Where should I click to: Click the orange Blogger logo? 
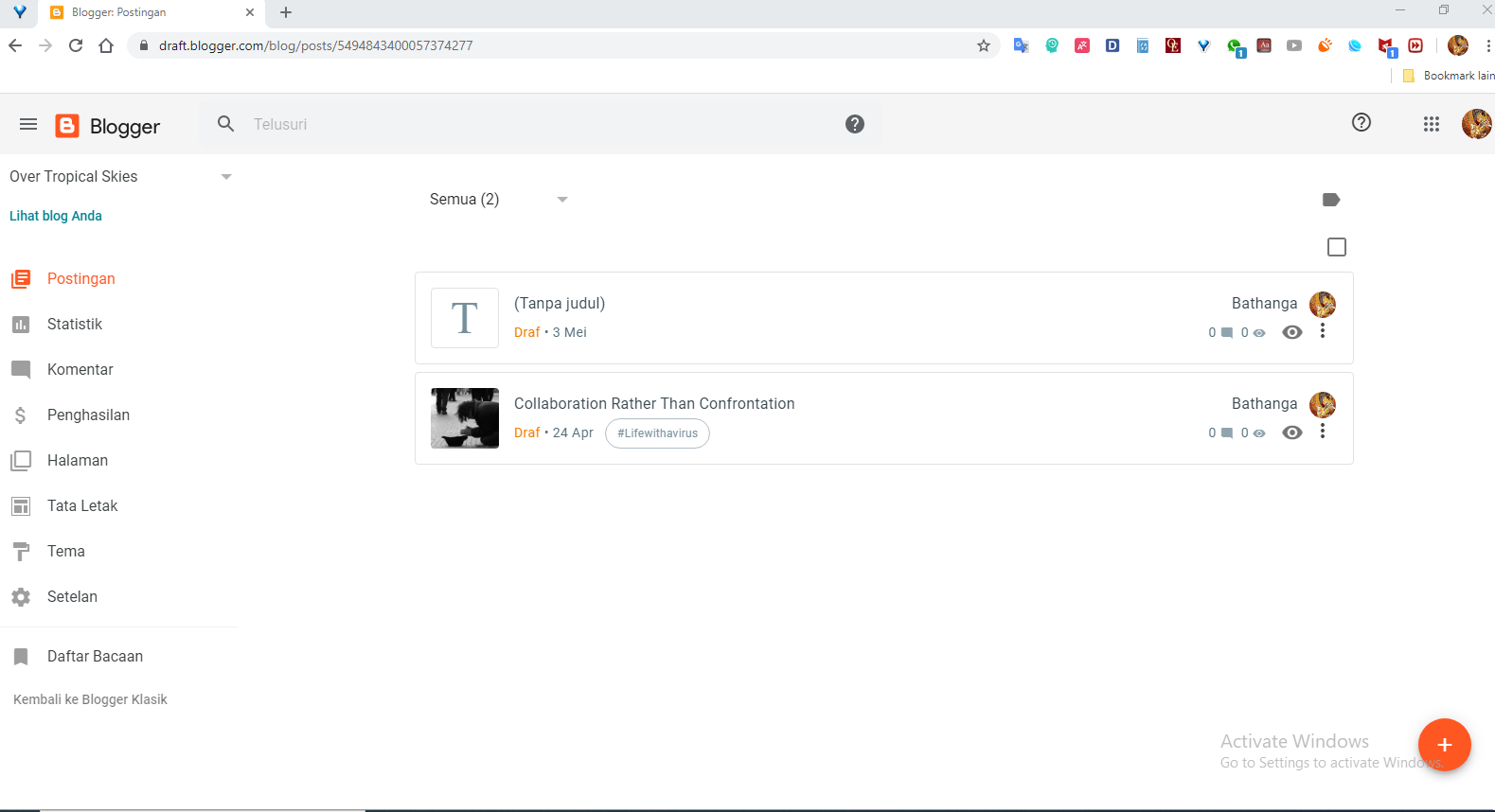coord(67,126)
